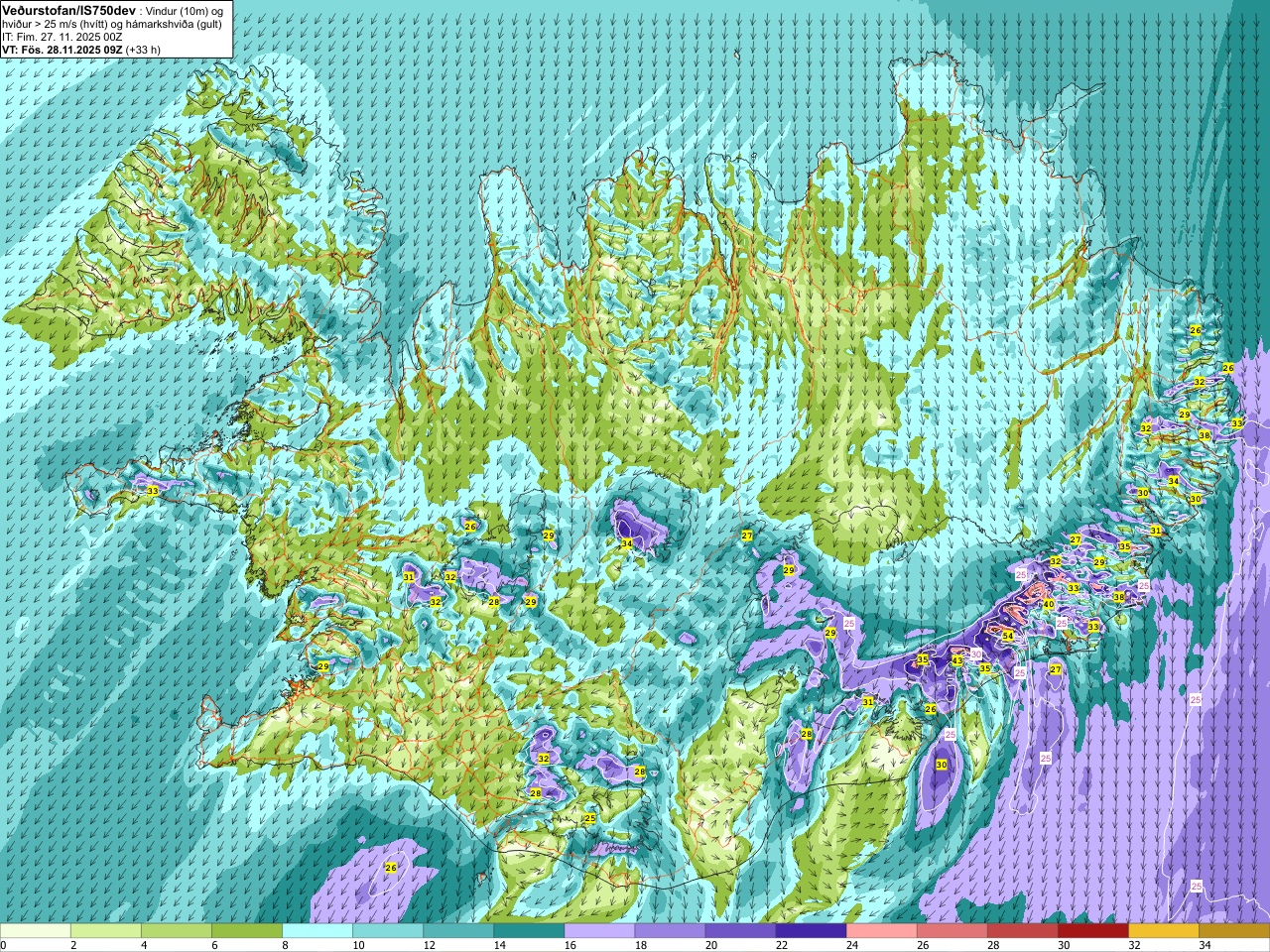Click the legend scale number 12
The height and width of the screenshot is (952, 1270).
[430, 945]
